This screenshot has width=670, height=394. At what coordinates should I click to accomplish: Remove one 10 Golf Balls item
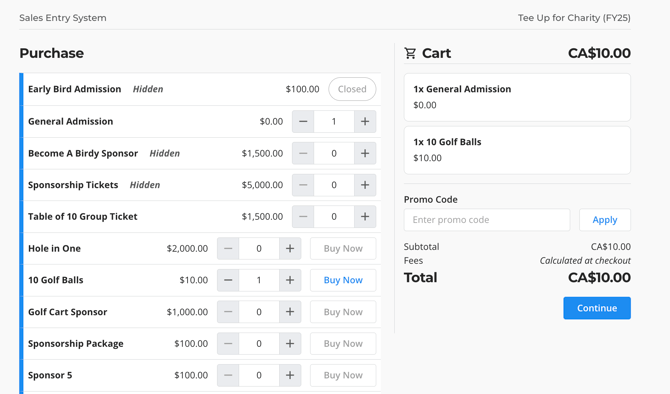(x=228, y=280)
